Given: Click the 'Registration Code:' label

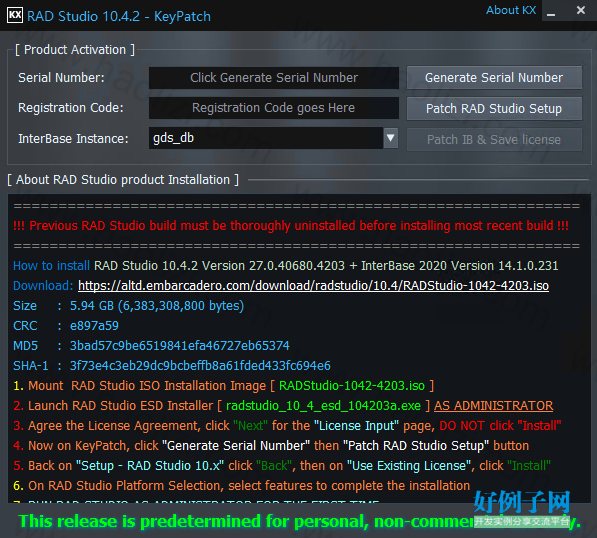Looking at the screenshot, I should pyautogui.click(x=71, y=108).
